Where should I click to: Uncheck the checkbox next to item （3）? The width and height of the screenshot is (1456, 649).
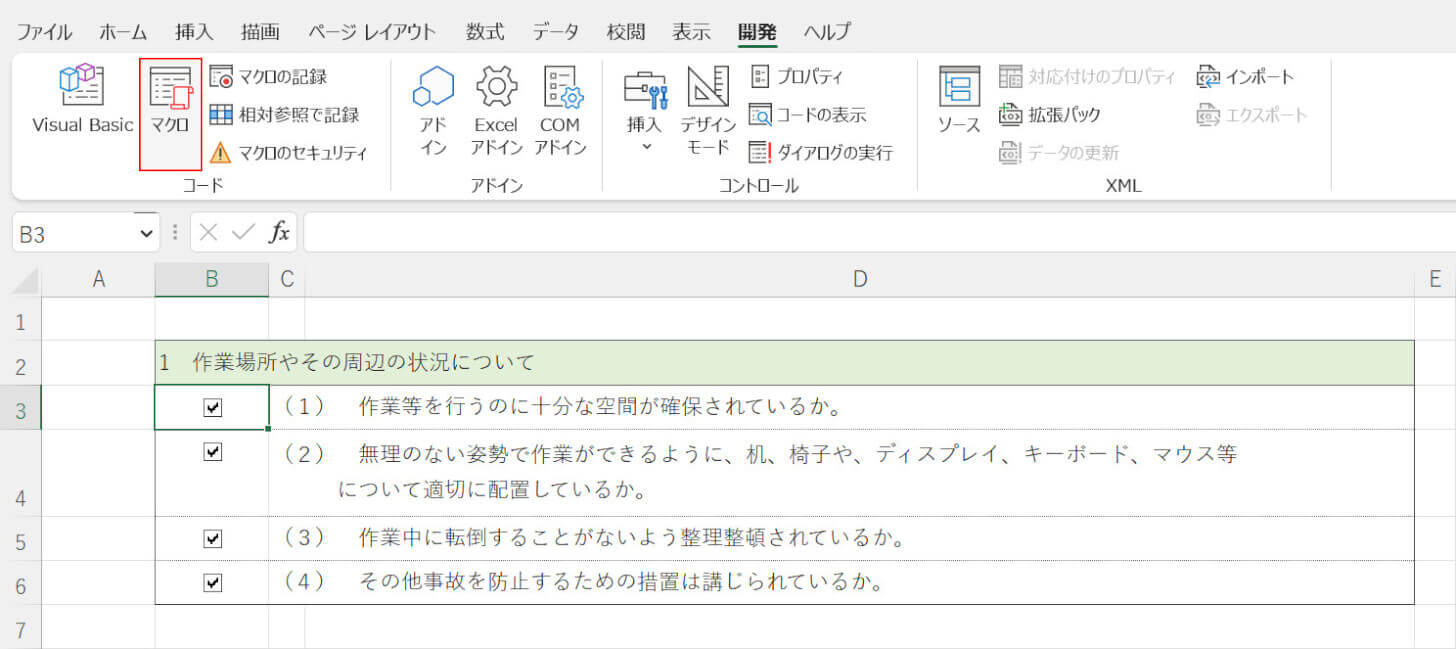(x=211, y=537)
